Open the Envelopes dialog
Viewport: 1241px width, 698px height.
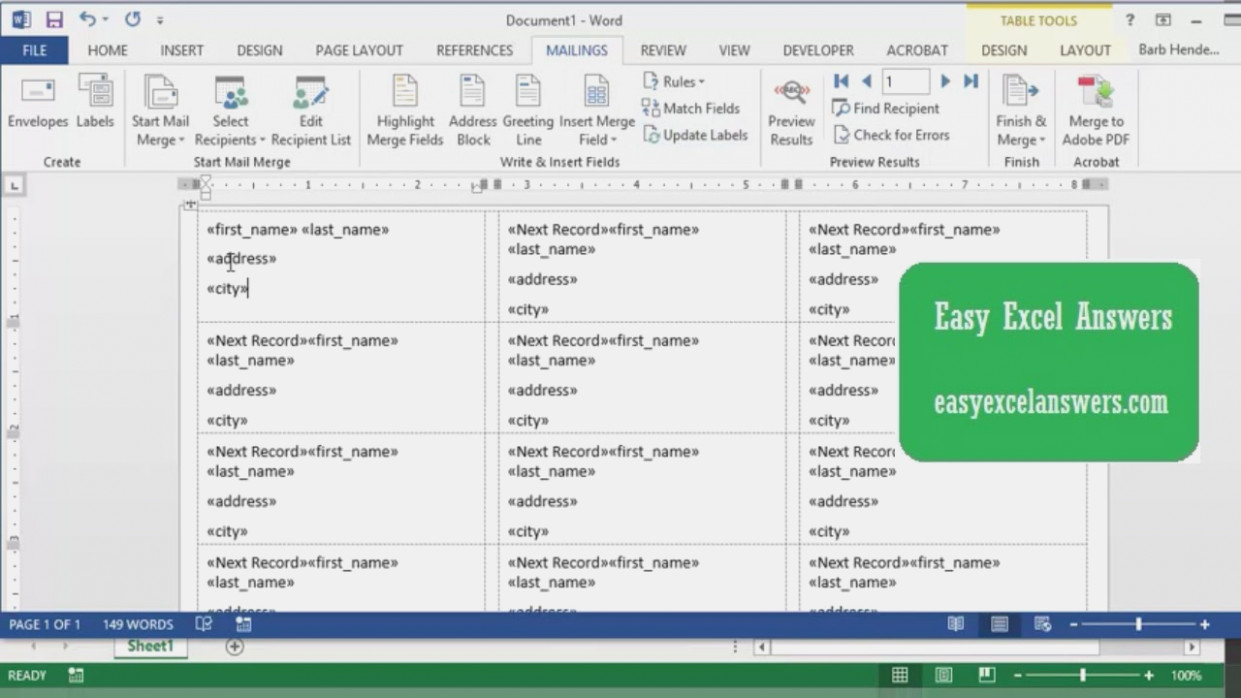pyautogui.click(x=37, y=105)
